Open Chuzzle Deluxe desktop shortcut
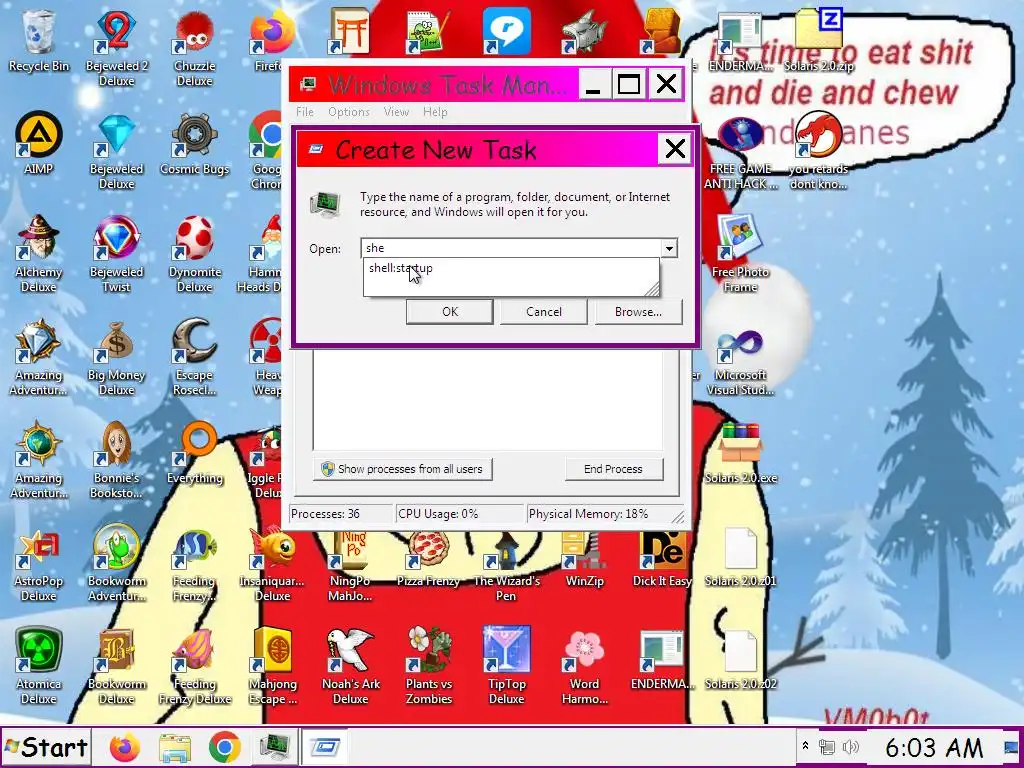Viewport: 1024px width, 768px height. click(x=195, y=47)
